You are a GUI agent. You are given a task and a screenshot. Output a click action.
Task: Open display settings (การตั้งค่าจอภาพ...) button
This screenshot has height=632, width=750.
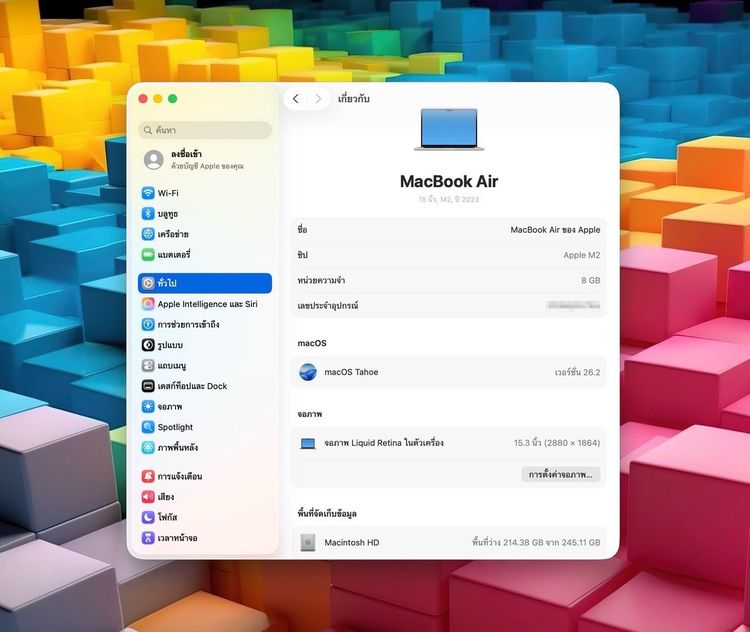coord(561,475)
